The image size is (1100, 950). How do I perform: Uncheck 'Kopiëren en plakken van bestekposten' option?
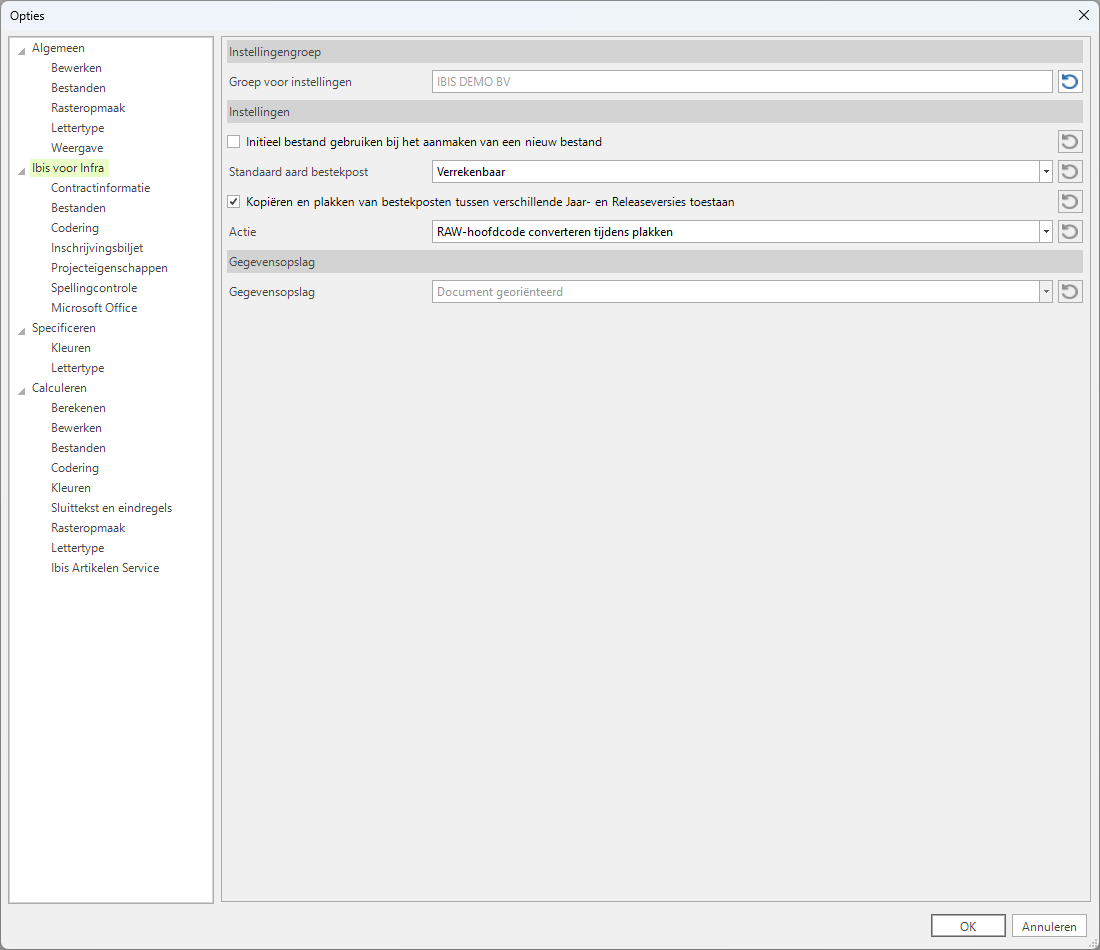pos(234,202)
